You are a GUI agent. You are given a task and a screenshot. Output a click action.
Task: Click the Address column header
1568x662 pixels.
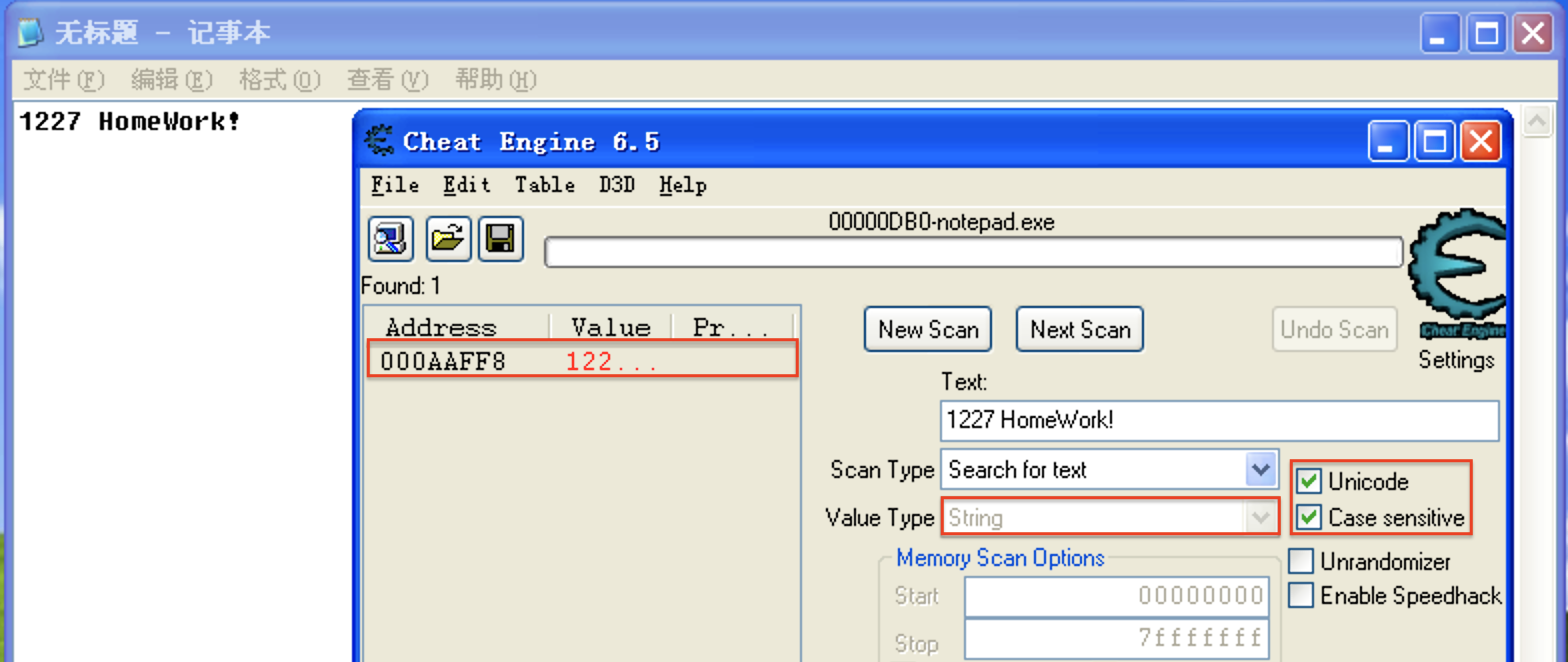pyautogui.click(x=457, y=327)
